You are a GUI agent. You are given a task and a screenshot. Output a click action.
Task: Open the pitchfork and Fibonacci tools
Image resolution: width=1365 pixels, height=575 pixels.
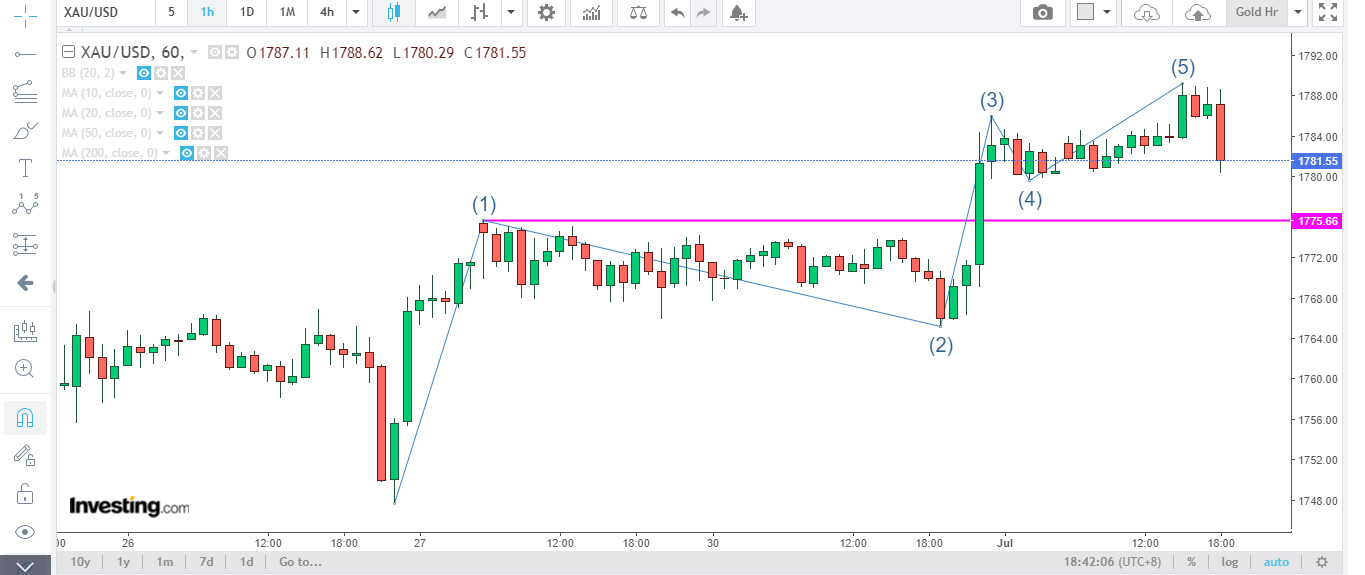point(25,91)
